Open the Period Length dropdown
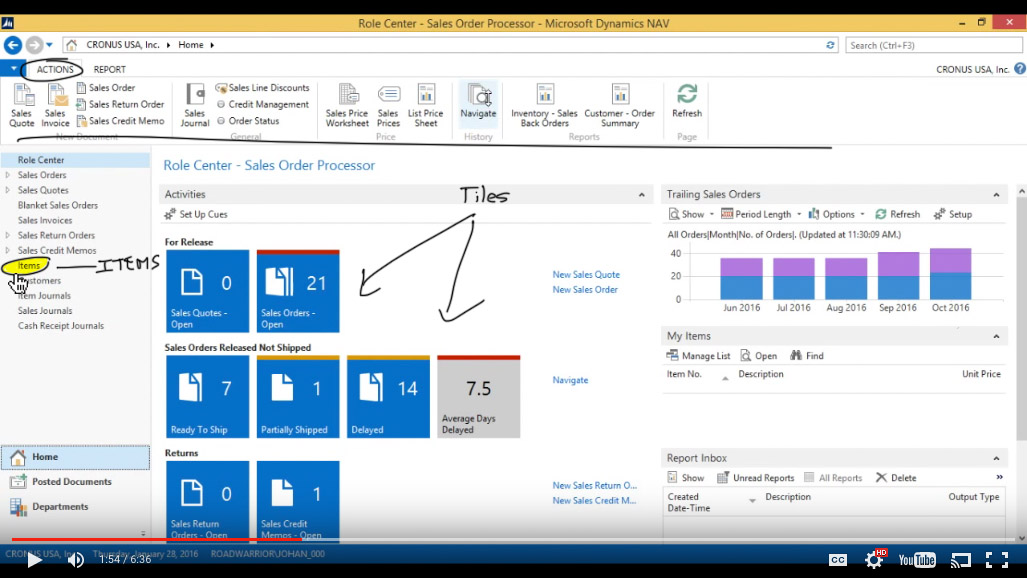Image resolution: width=1027 pixels, height=578 pixels. [x=761, y=214]
